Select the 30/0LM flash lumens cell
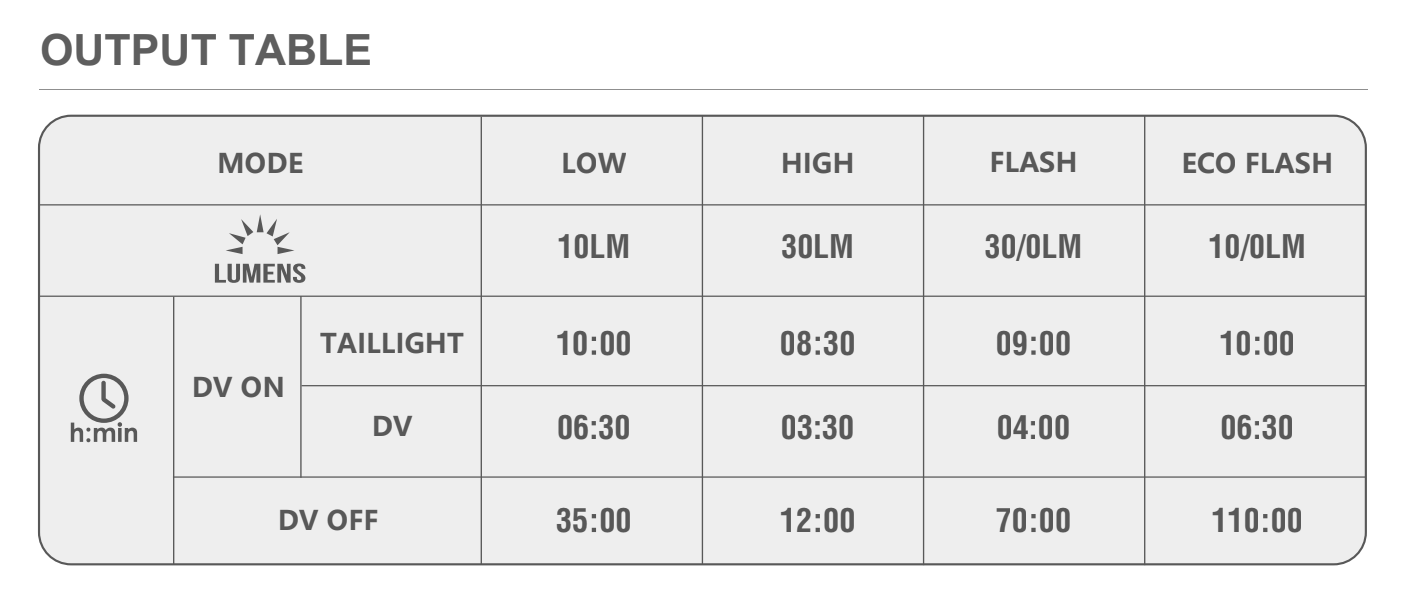Screen dimensions: 1414x602 1033,248
